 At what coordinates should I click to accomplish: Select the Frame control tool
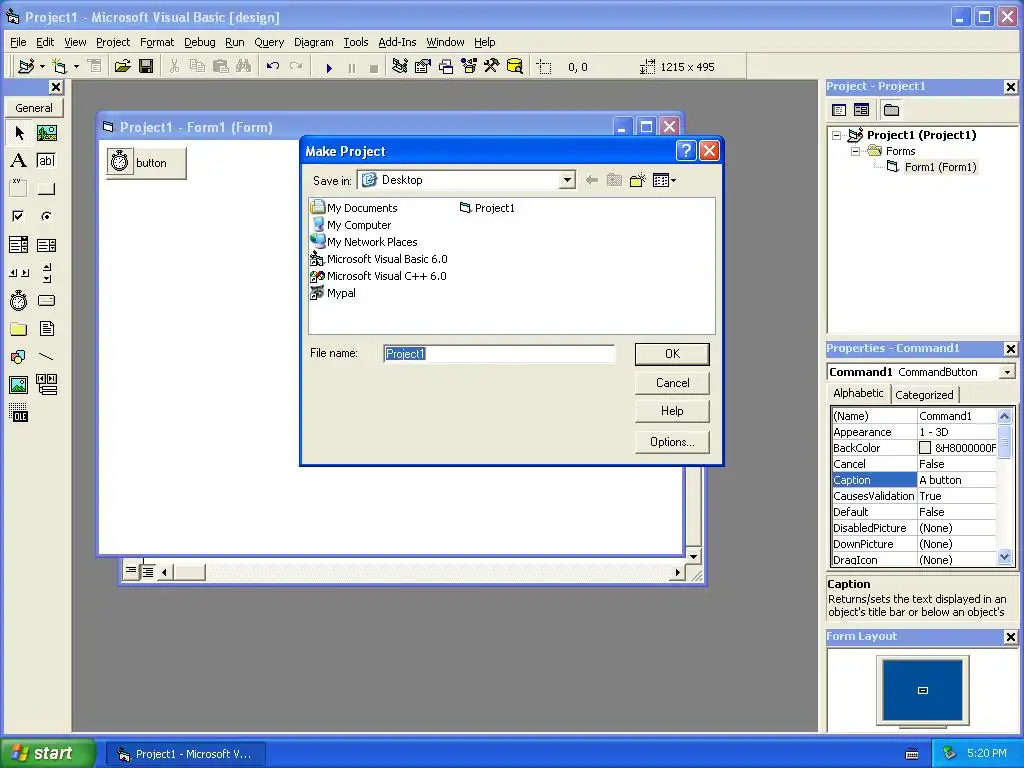pyautogui.click(x=19, y=189)
